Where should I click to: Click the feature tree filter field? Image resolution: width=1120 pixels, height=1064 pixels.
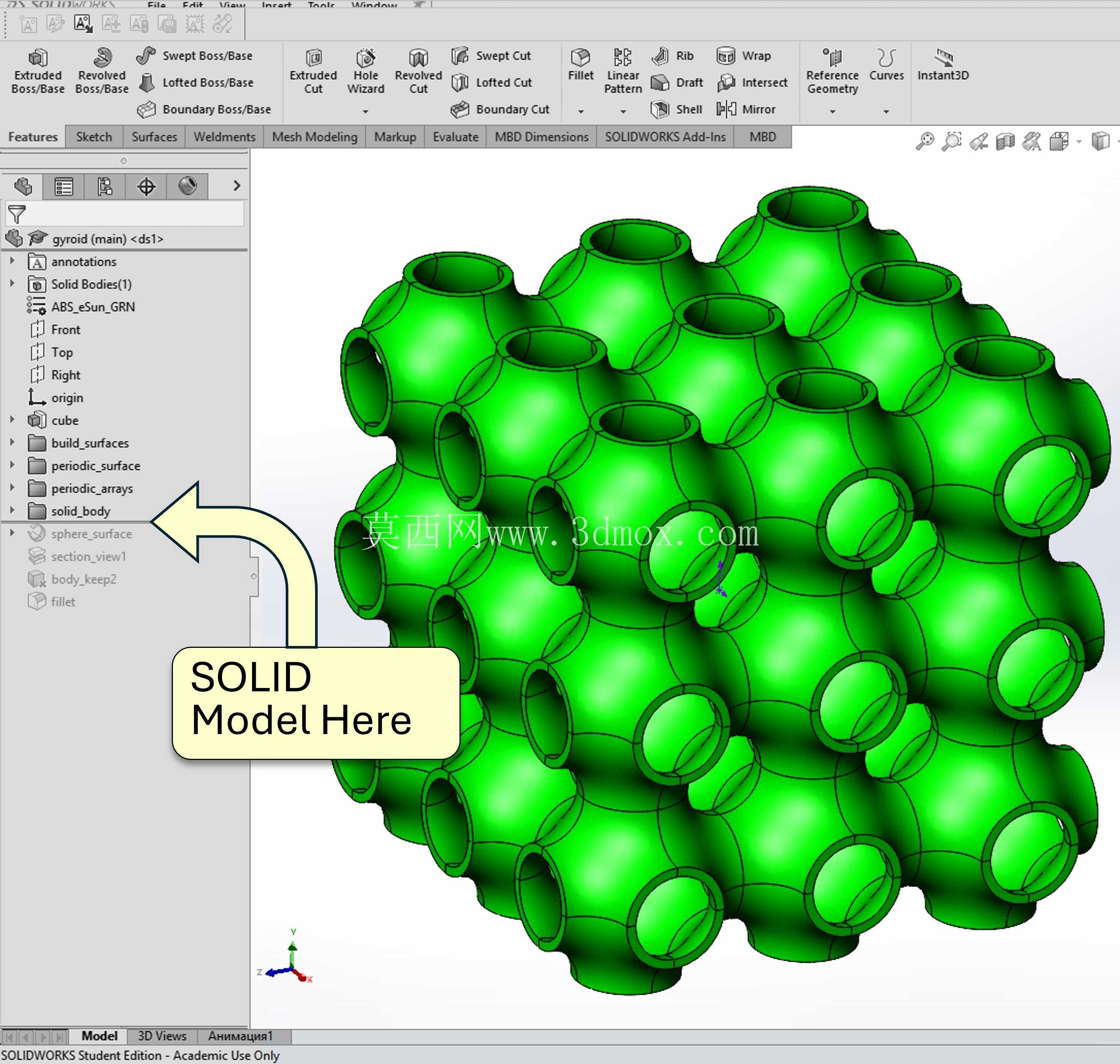point(125,214)
